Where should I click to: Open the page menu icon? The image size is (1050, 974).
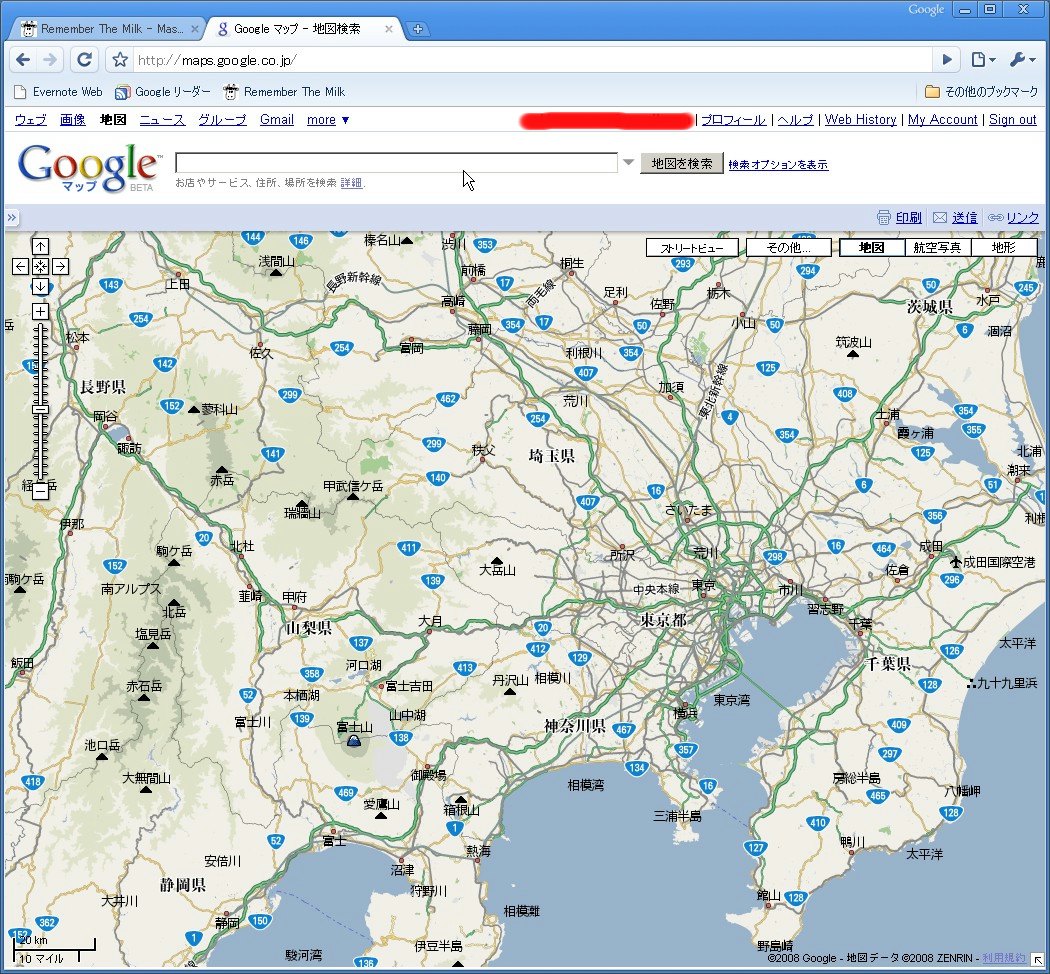click(983, 60)
